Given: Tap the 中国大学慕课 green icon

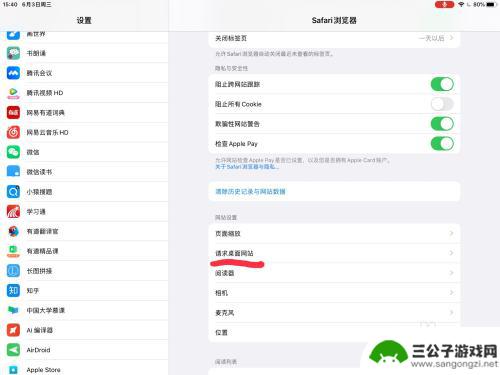Looking at the screenshot, I should 13,310.
